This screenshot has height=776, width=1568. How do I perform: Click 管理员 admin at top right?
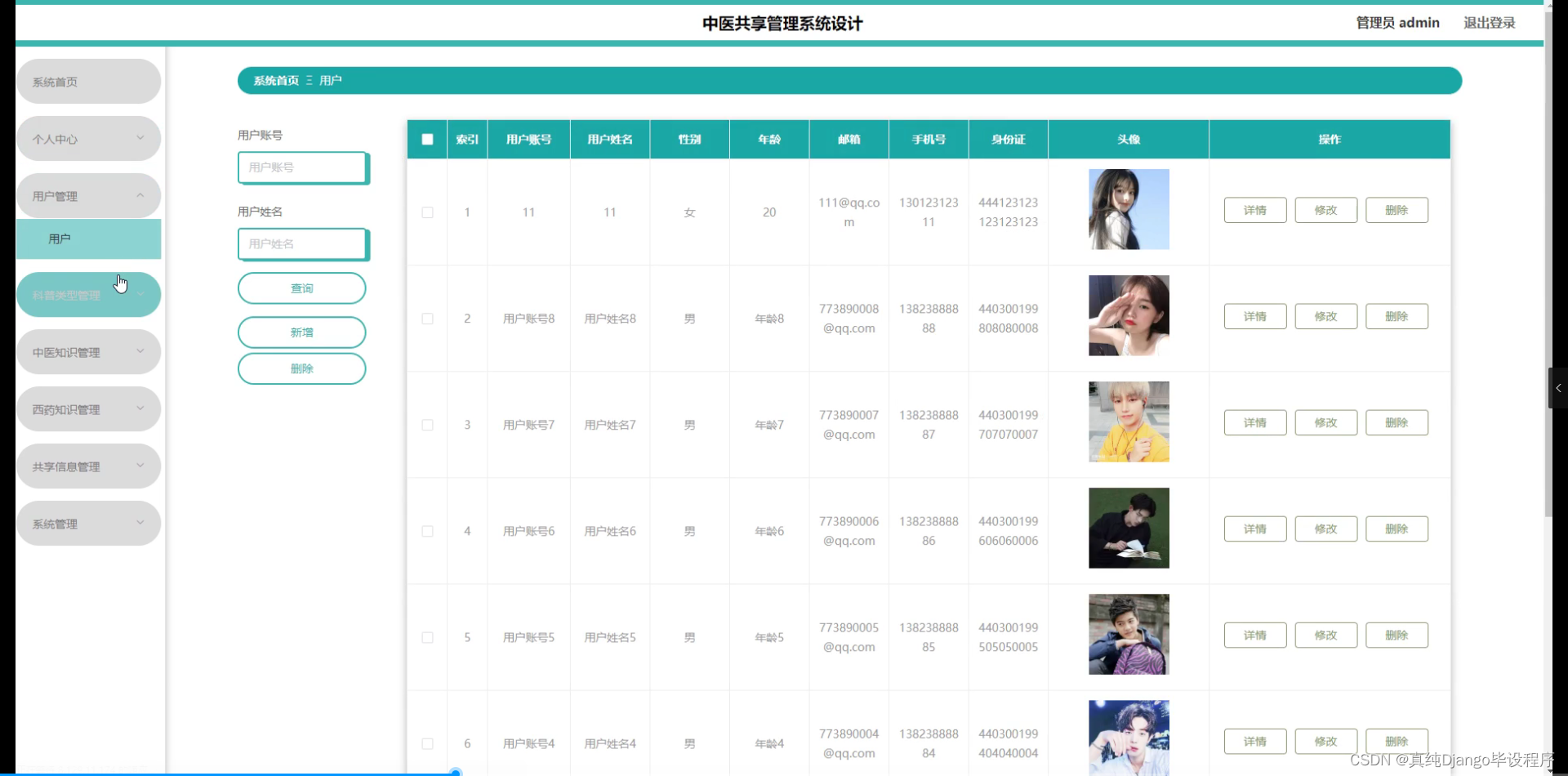click(1397, 22)
